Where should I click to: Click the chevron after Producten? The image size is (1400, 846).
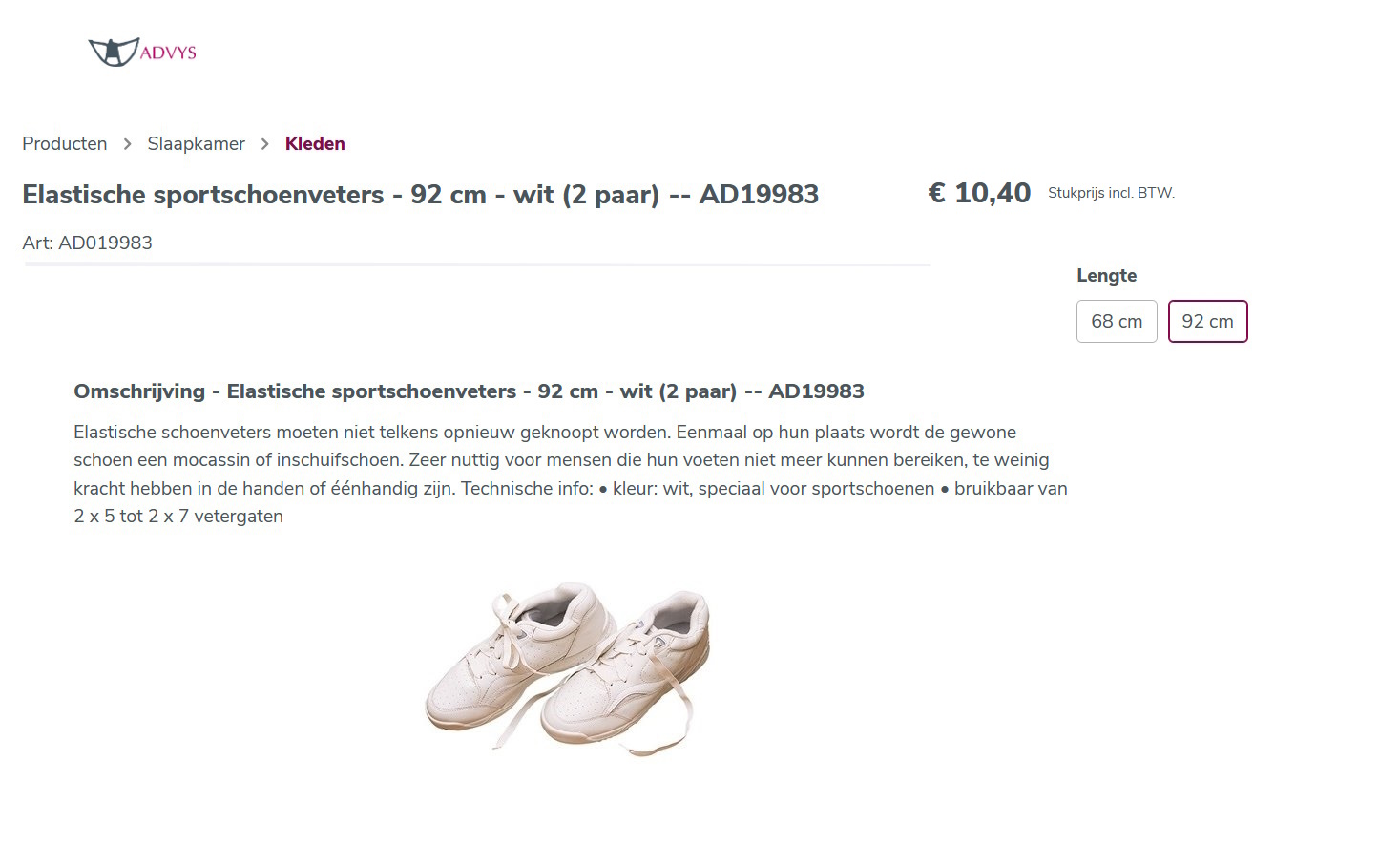(x=127, y=144)
